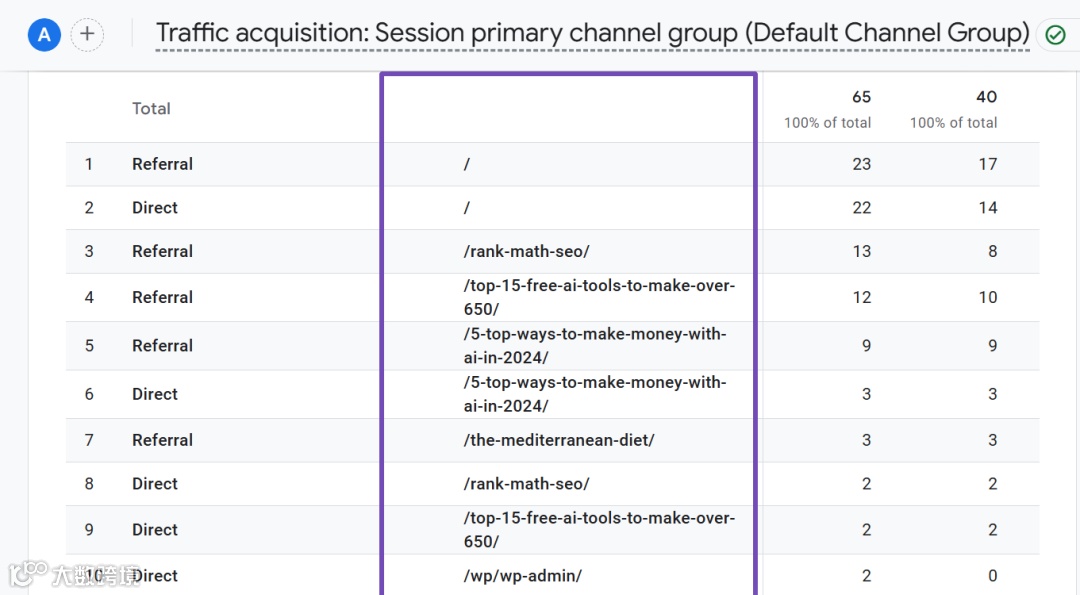Select Direct /5-top-ways-to-make-money page in row 6
Screen dimensions: 1080x595
coord(594,394)
